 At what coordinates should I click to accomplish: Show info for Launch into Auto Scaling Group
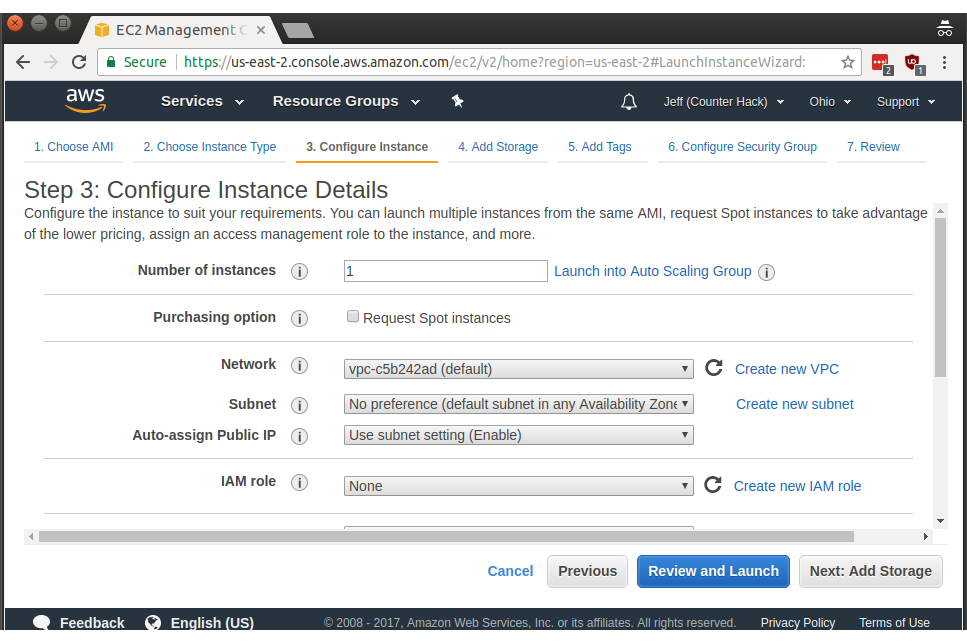[x=766, y=272]
